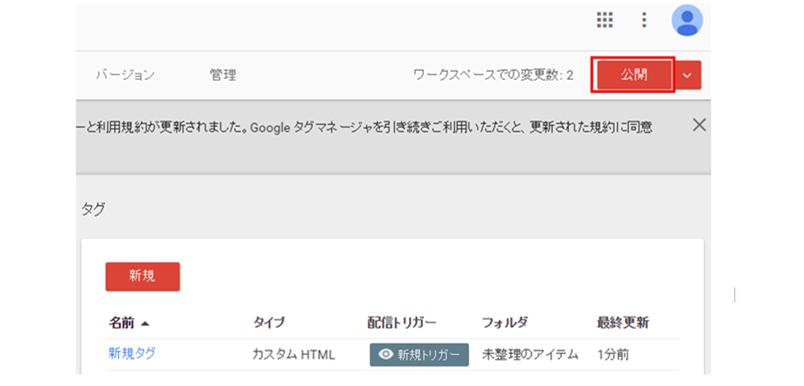Click the タイプ column header

[269, 323]
